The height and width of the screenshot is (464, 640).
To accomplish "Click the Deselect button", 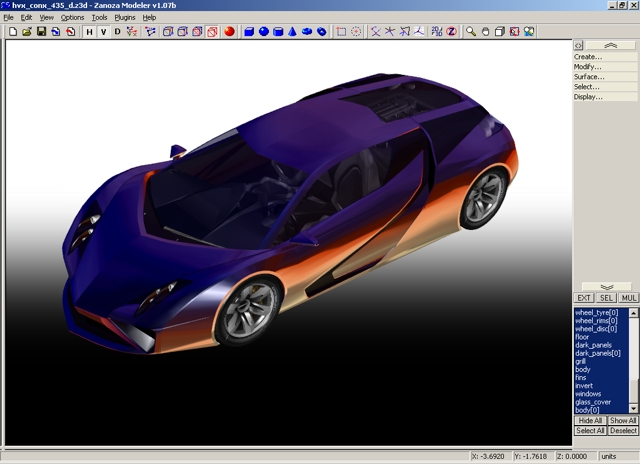I will click(623, 431).
